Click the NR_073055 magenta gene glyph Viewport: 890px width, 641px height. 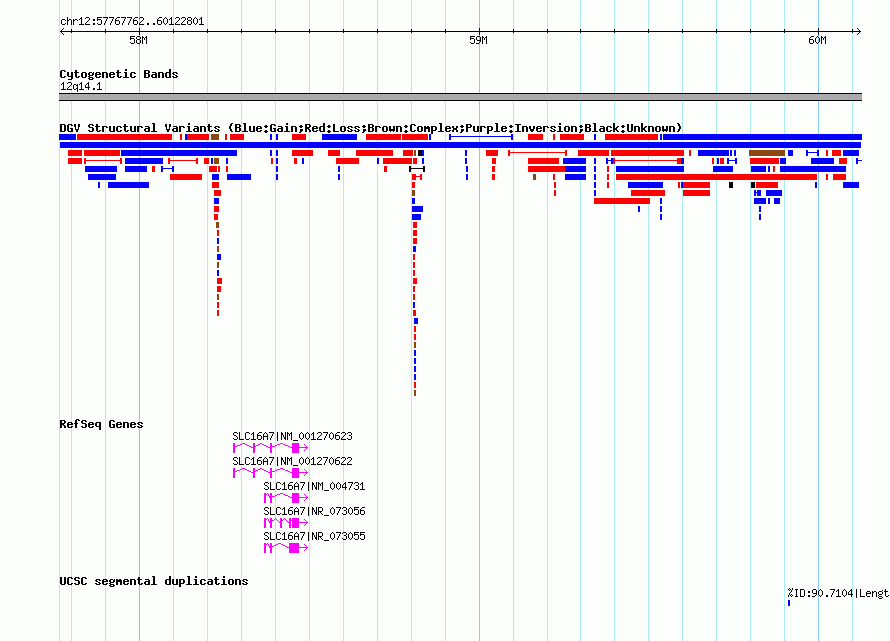coord(286,548)
